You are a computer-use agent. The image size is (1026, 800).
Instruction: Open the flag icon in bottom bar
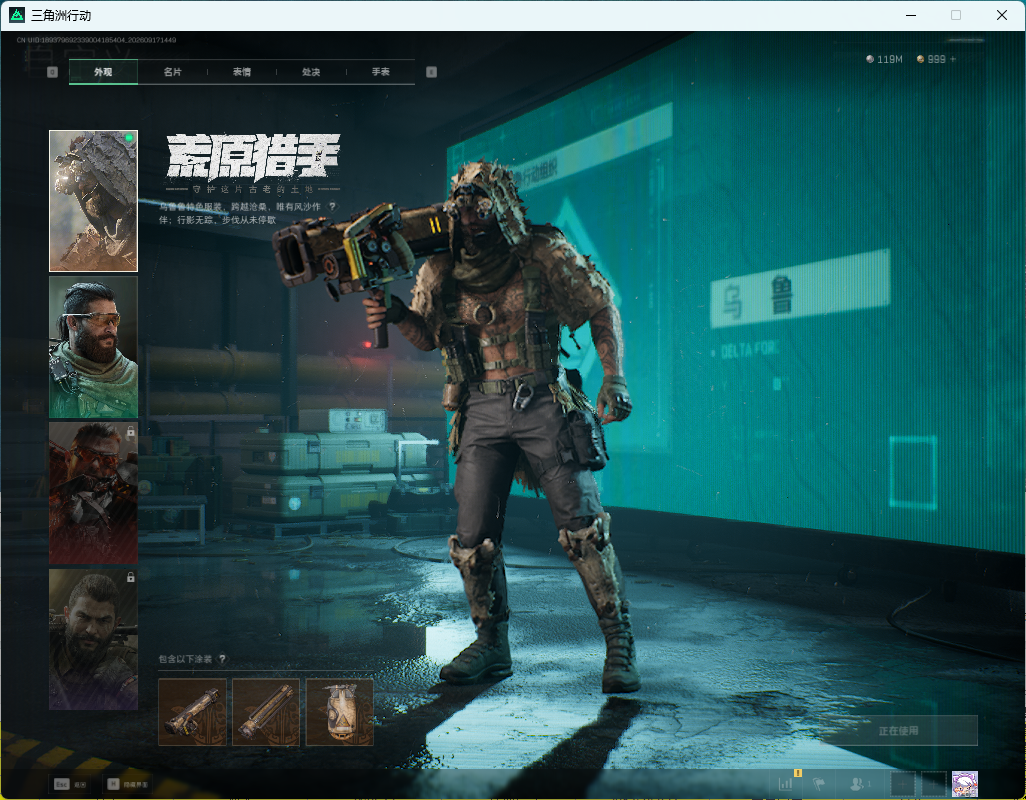point(819,783)
